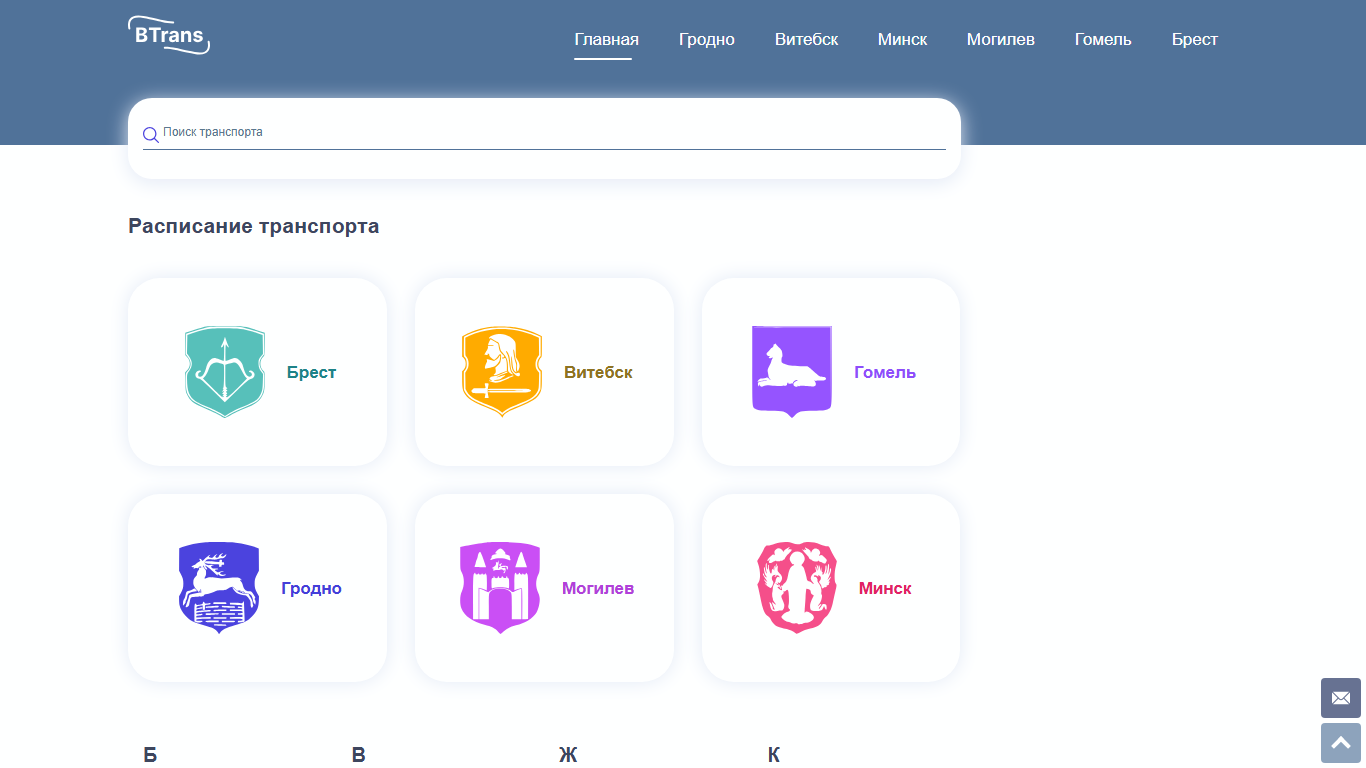Click the Витебск card label
Image resolution: width=1366 pixels, height=768 pixels.
598,372
